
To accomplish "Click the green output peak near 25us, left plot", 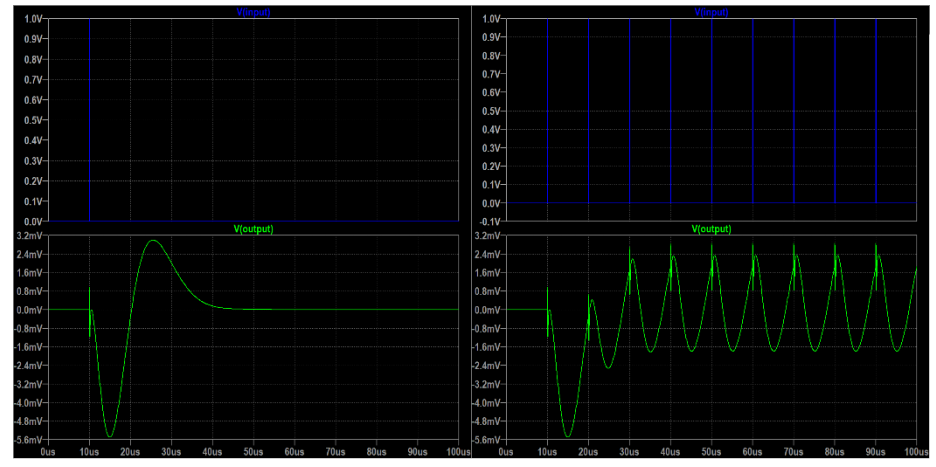I will click(153, 241).
